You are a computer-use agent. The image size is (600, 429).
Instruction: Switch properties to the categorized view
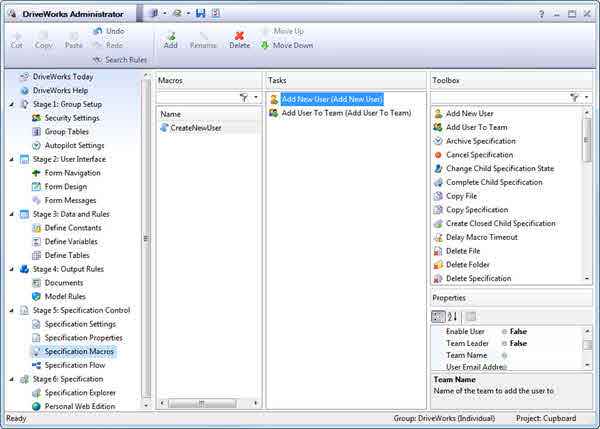tap(439, 317)
